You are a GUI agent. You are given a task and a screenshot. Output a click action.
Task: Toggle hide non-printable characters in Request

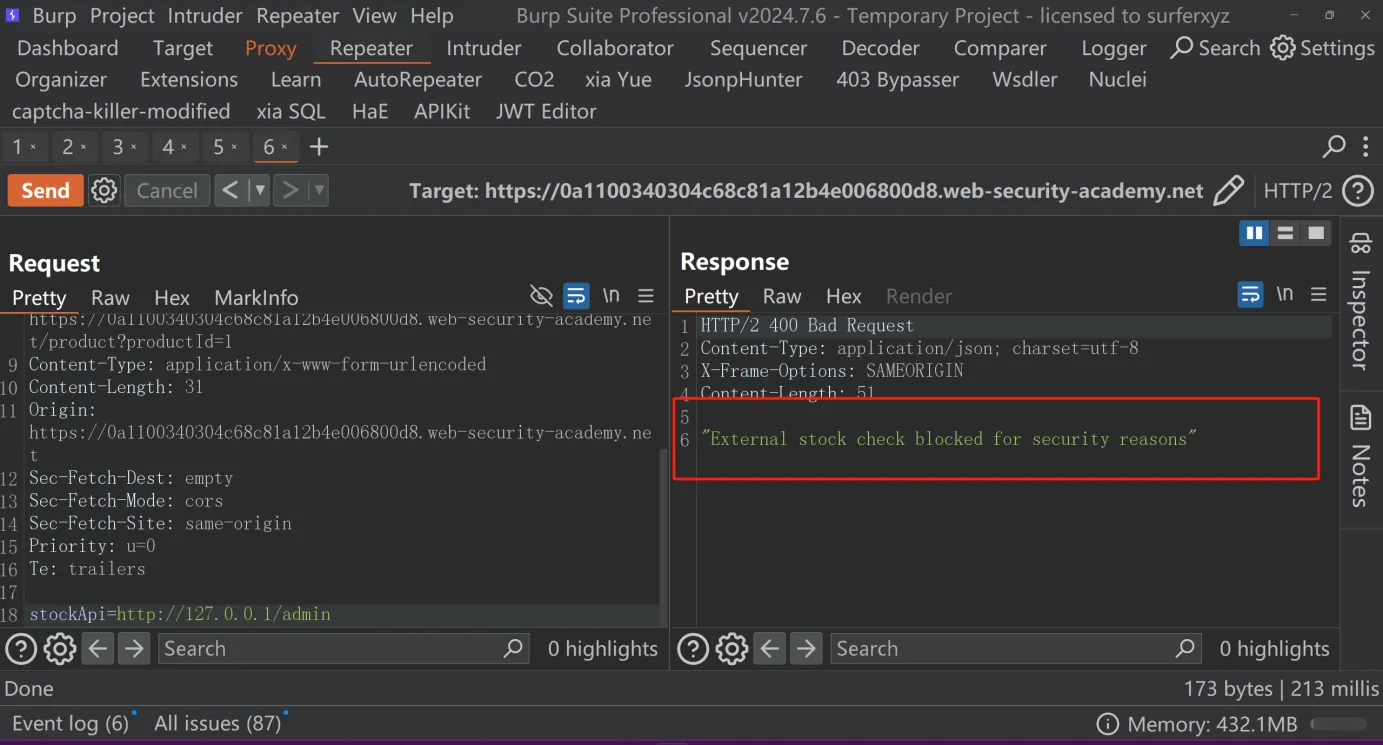point(541,296)
